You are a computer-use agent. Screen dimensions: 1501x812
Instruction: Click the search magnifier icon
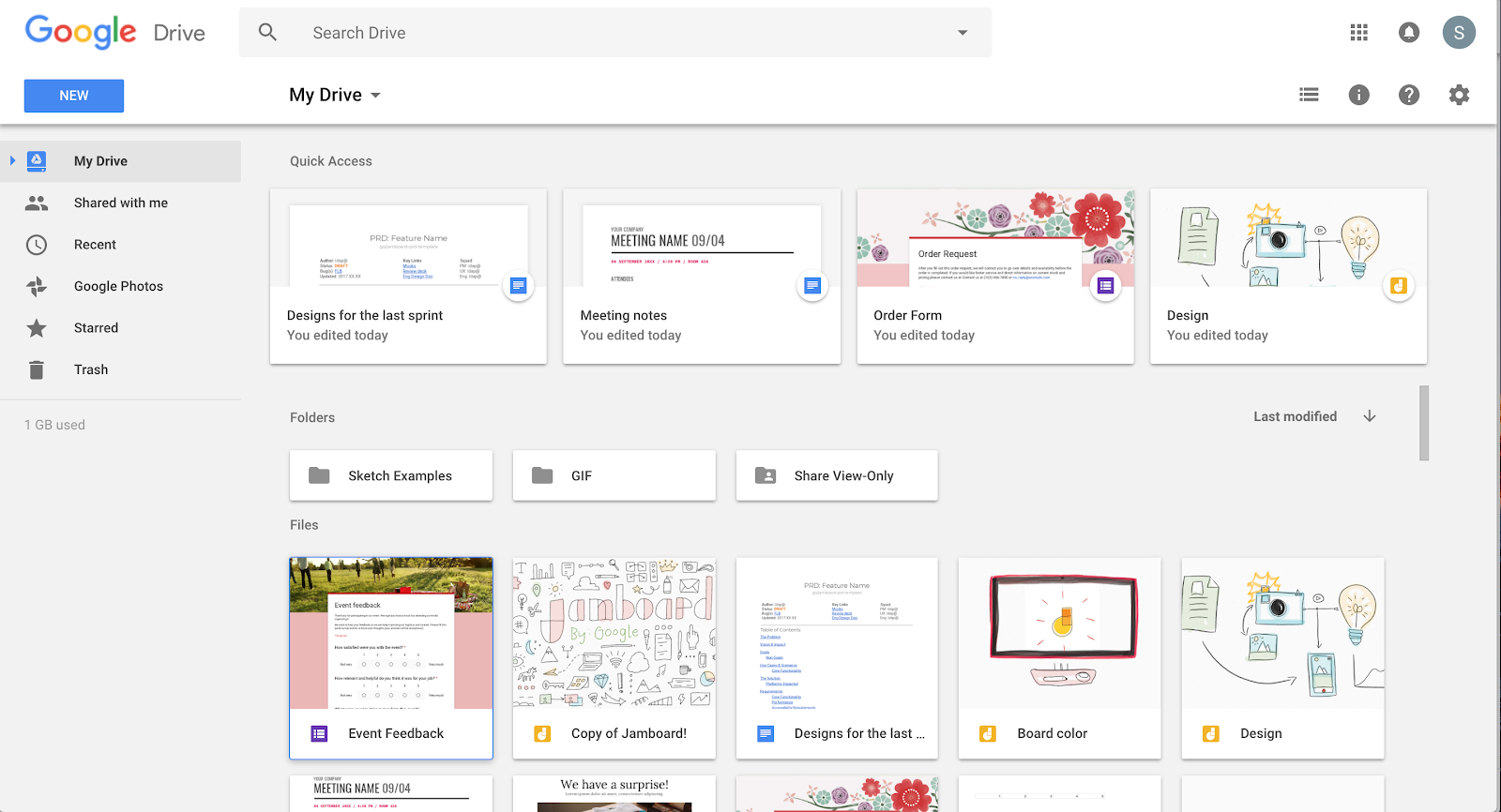click(x=267, y=32)
